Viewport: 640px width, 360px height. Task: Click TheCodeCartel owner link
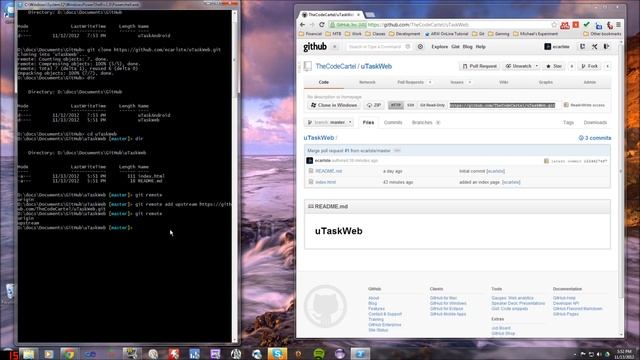[336, 66]
